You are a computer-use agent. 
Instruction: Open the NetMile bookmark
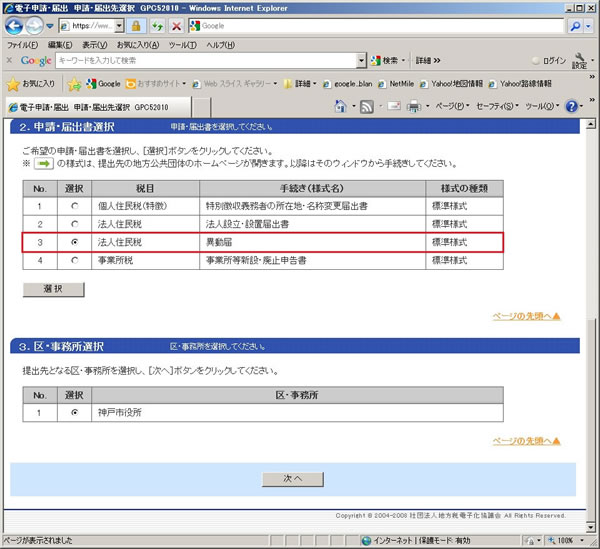(396, 84)
